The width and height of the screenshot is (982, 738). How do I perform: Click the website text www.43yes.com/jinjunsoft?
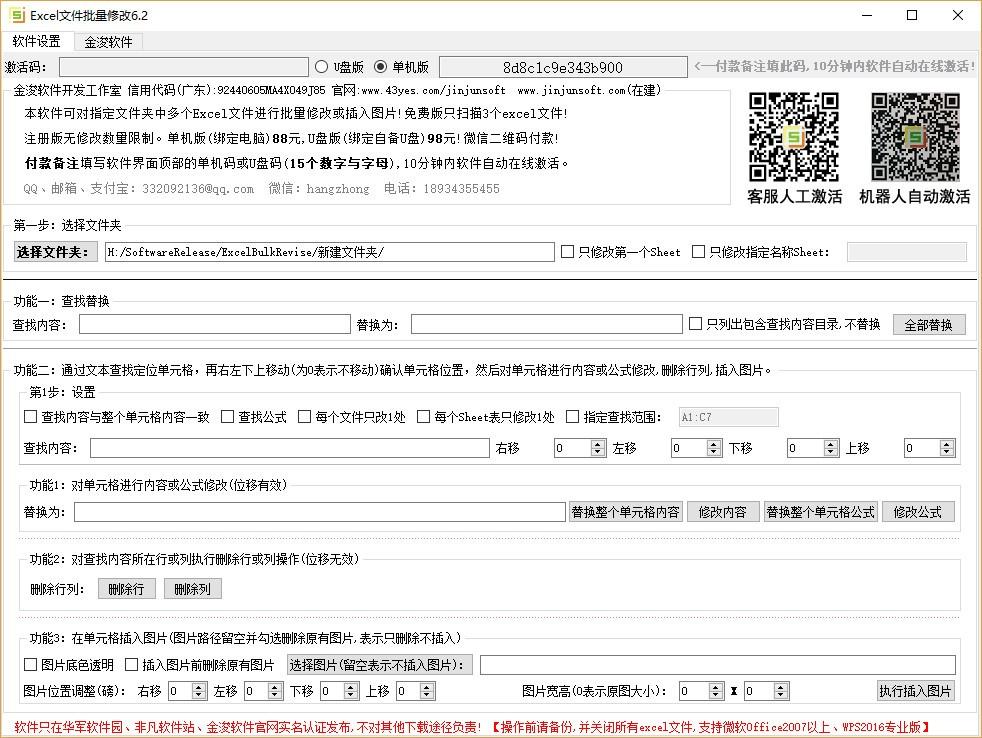click(433, 90)
